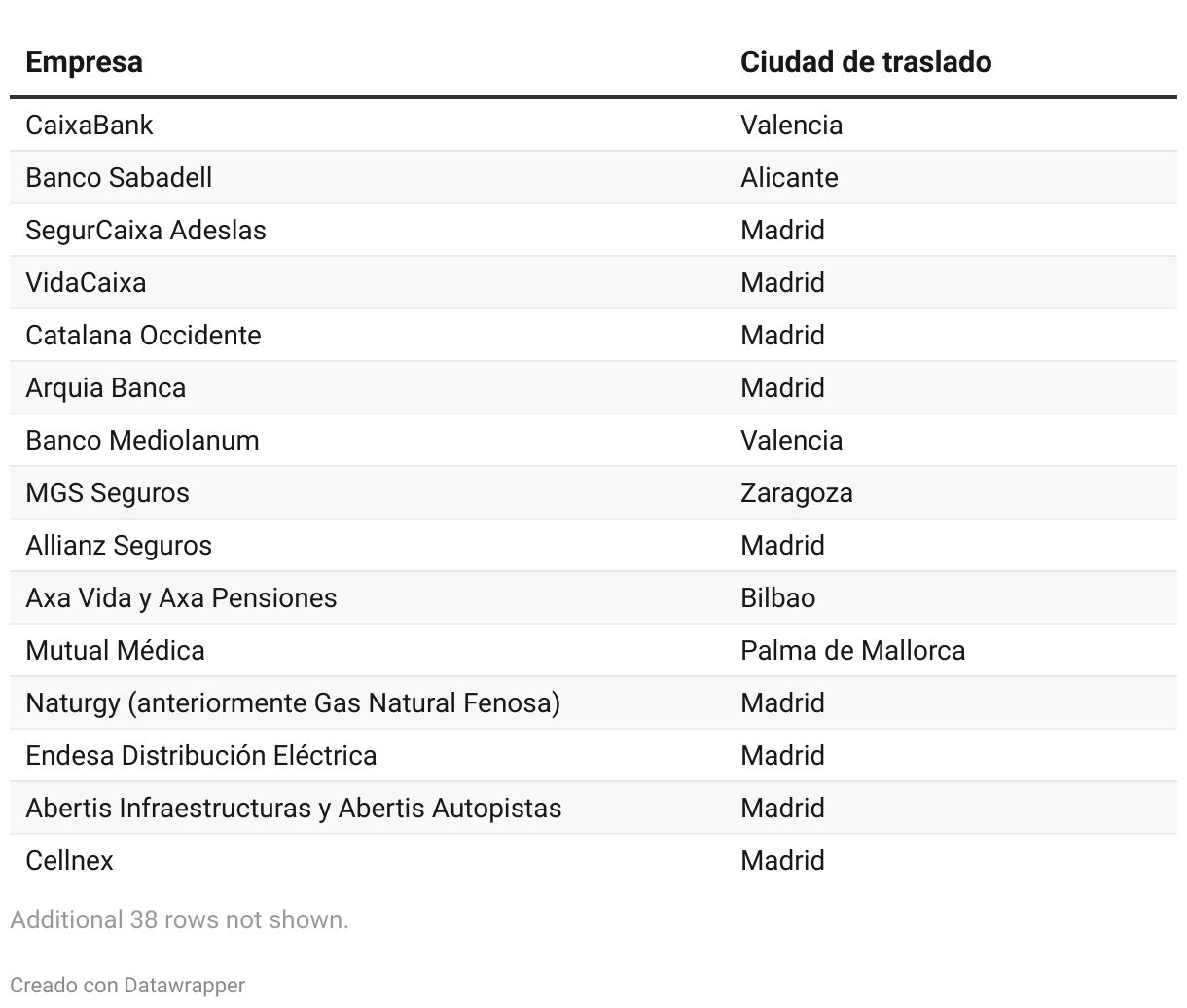Screen dimensions: 1187x1008
Task: Click the Zaragoza city cell
Action: (x=797, y=493)
